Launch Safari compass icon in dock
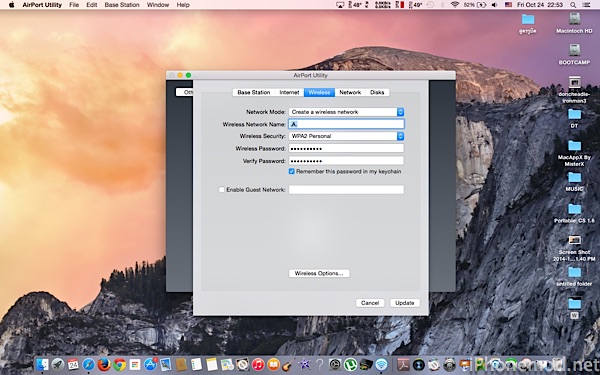 [x=88, y=365]
